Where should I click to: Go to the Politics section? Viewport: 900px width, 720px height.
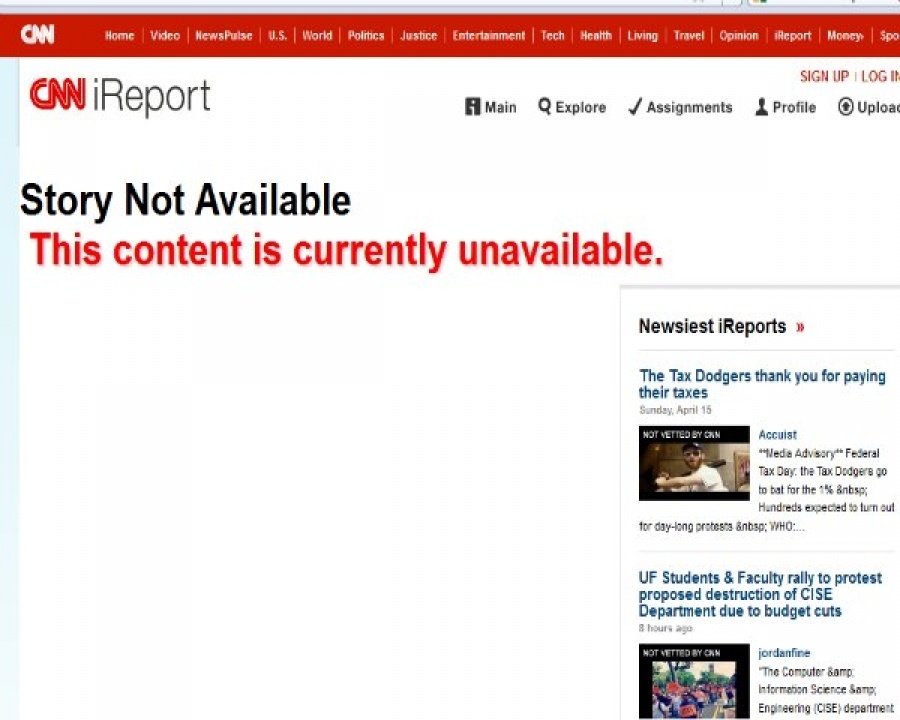pos(366,36)
